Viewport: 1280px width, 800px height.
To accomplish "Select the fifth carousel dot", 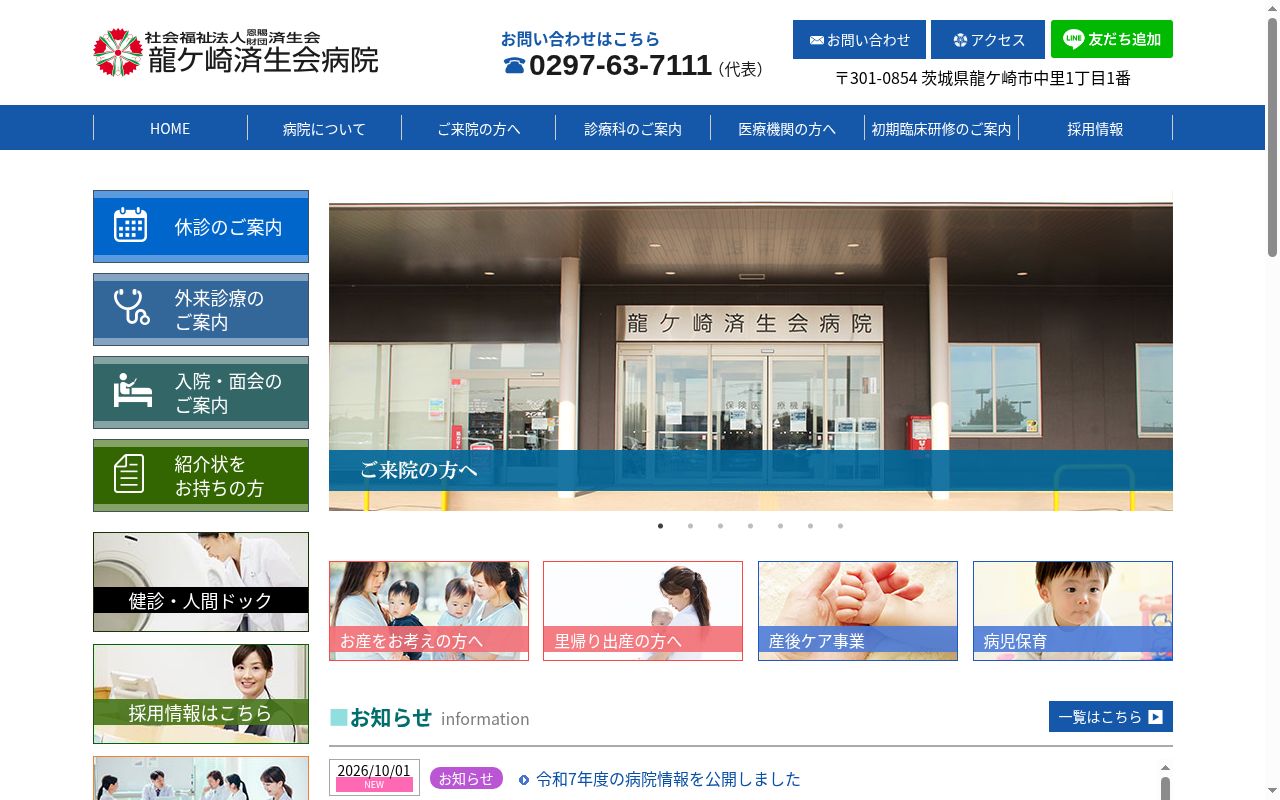I will coord(780,526).
